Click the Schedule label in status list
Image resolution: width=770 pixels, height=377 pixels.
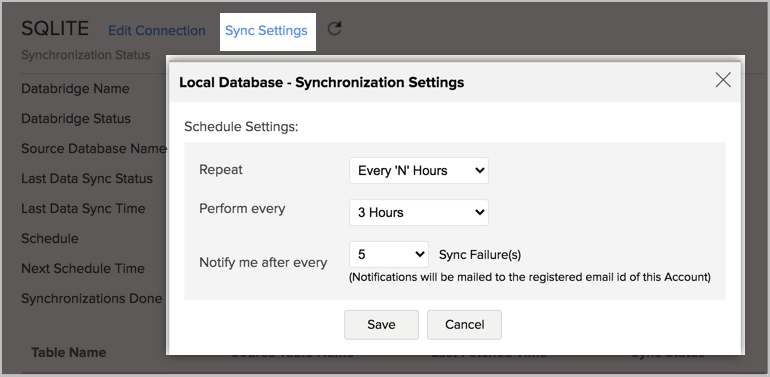click(50, 239)
